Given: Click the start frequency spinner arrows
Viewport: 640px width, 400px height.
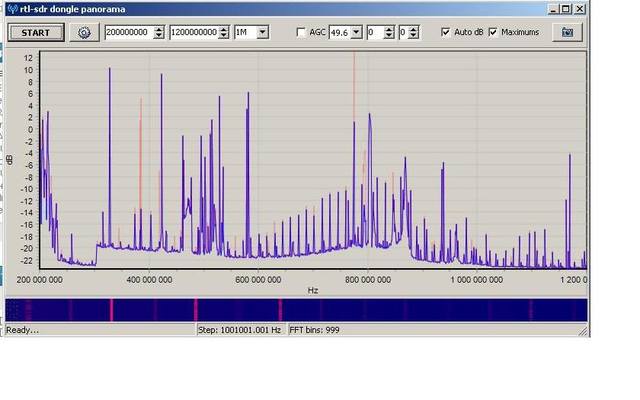Looking at the screenshot, I should pos(159,32).
